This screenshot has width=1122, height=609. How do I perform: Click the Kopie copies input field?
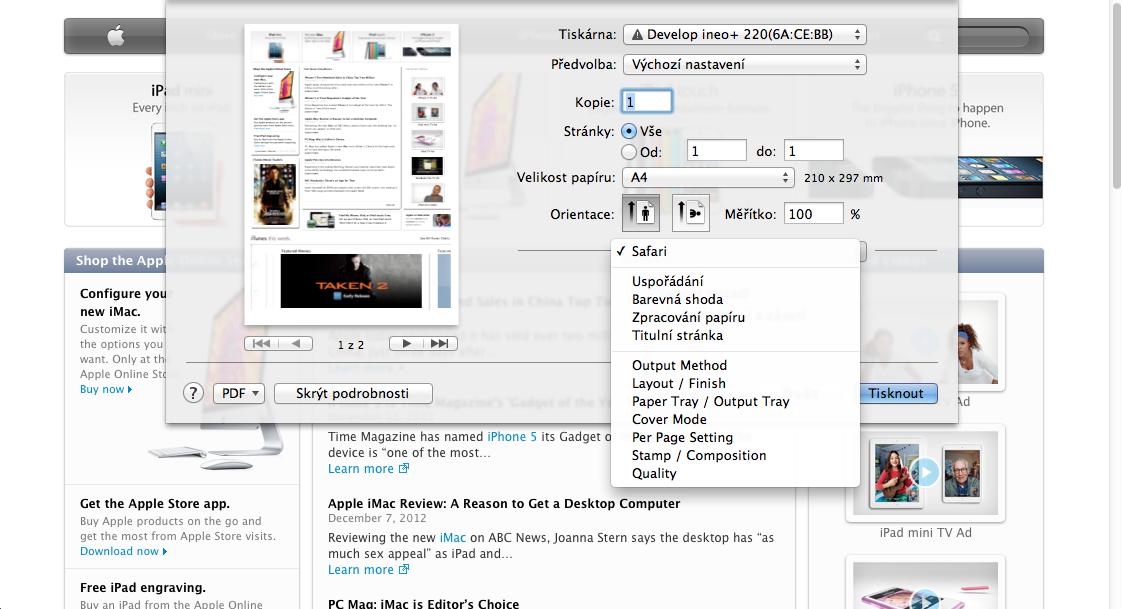647,102
